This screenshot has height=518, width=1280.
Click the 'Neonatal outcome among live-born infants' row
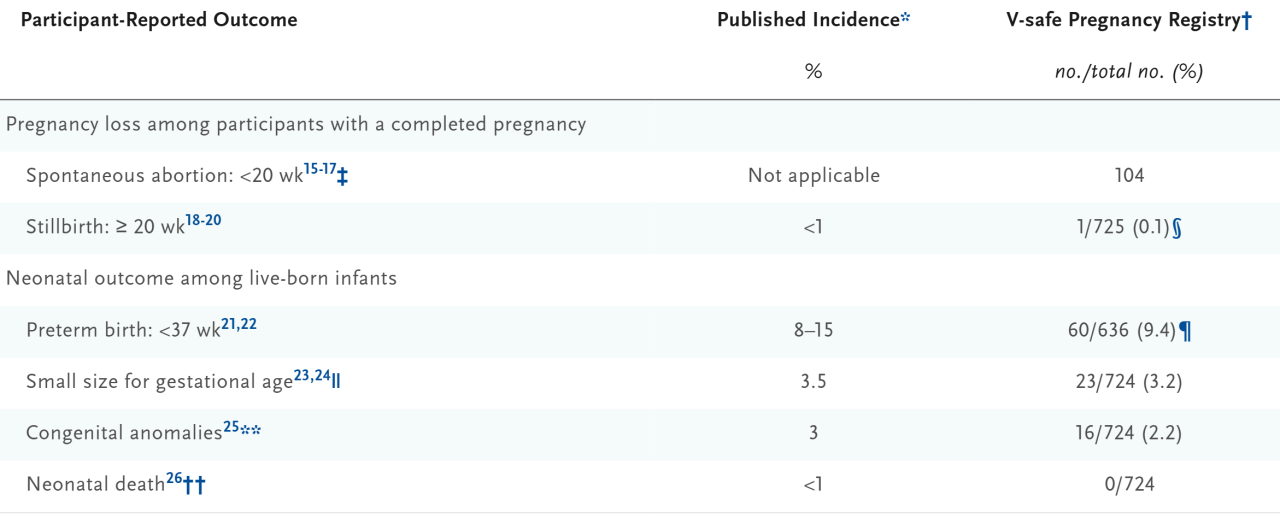202,279
